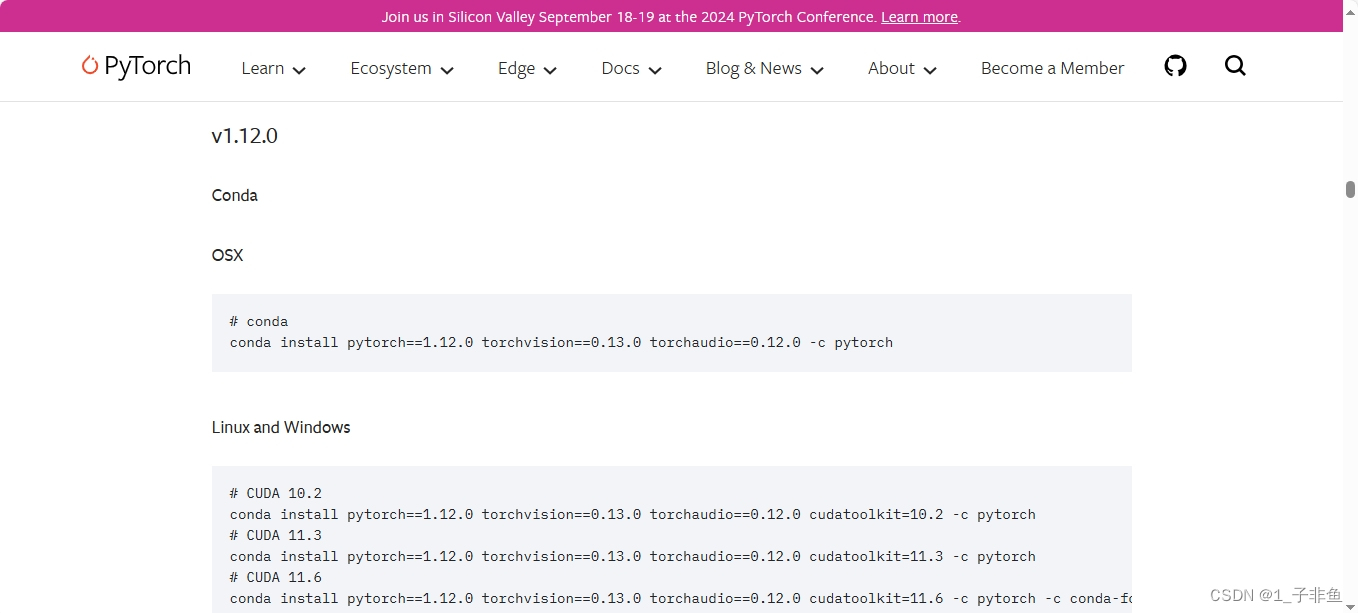Open the PyTorch GitHub repository icon
This screenshot has width=1358, height=613.
[1175, 65]
